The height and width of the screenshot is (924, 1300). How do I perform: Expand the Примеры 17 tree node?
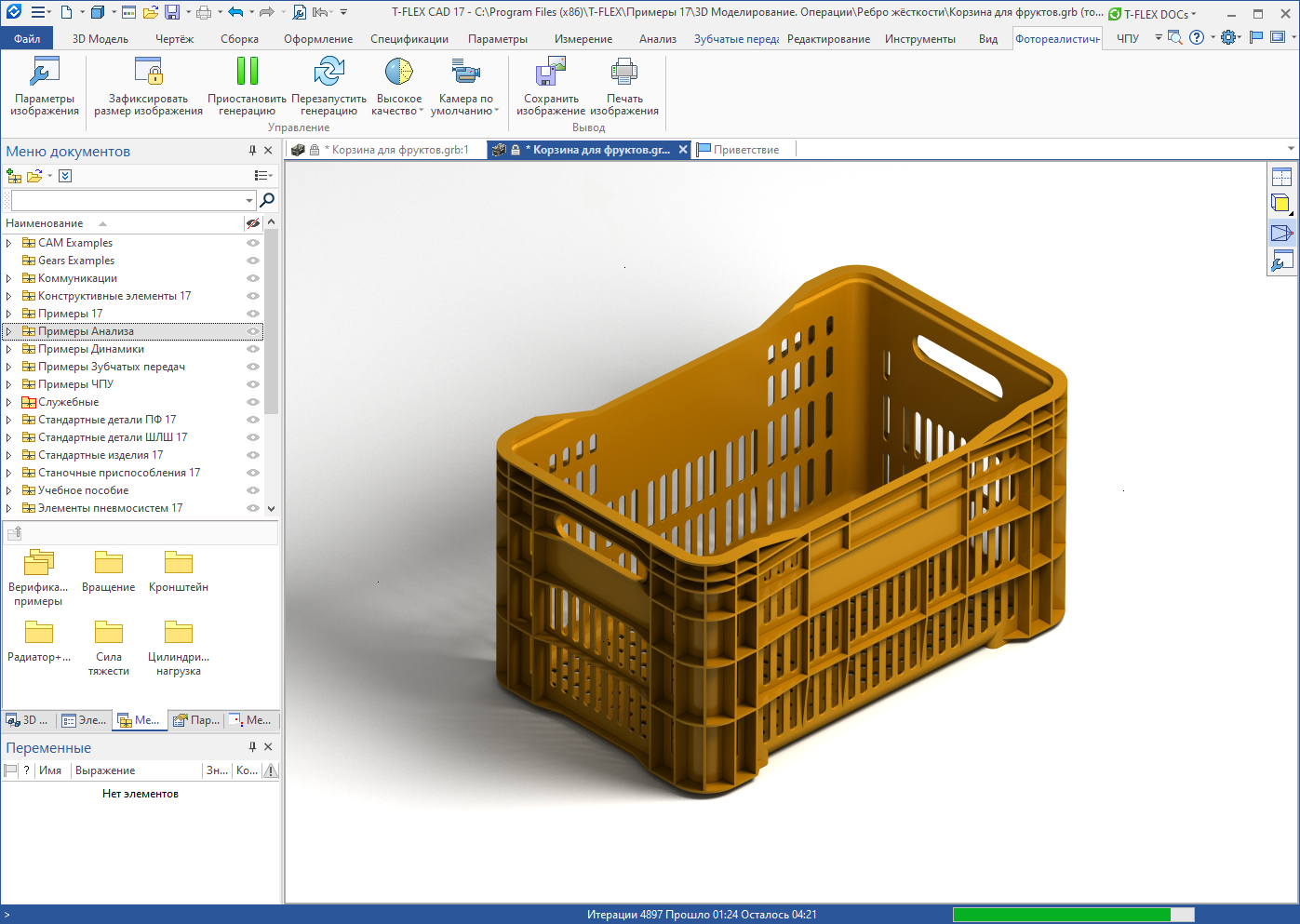tap(9, 314)
